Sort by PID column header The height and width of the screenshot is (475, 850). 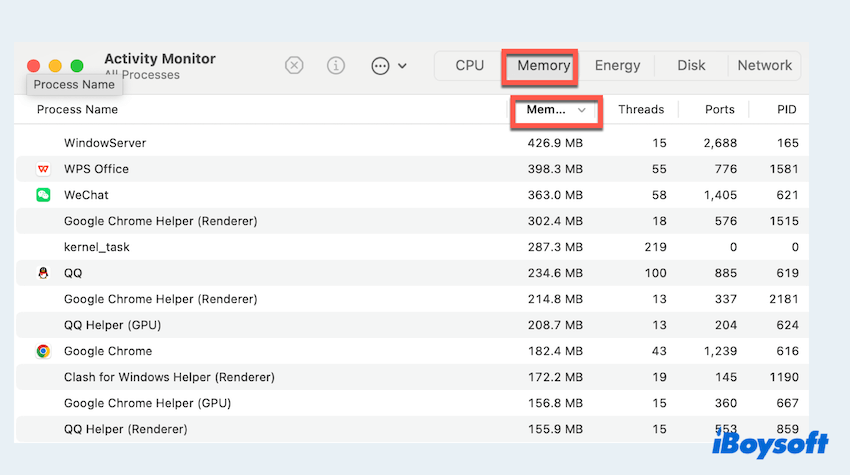(786, 110)
